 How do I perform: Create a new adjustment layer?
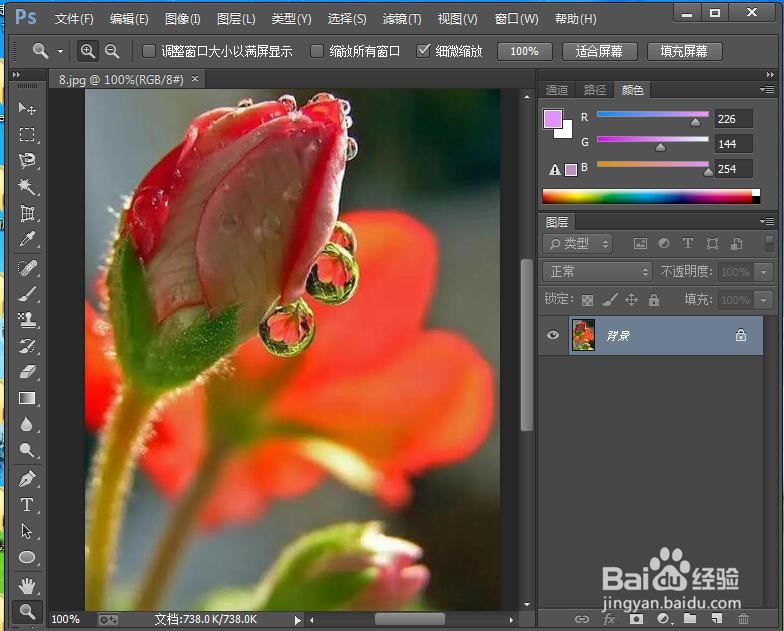click(664, 619)
